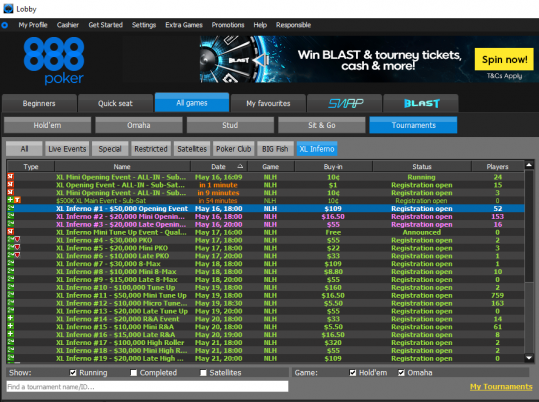Open the SNAP tab
Viewport: 539px width, 402px height.
click(345, 103)
